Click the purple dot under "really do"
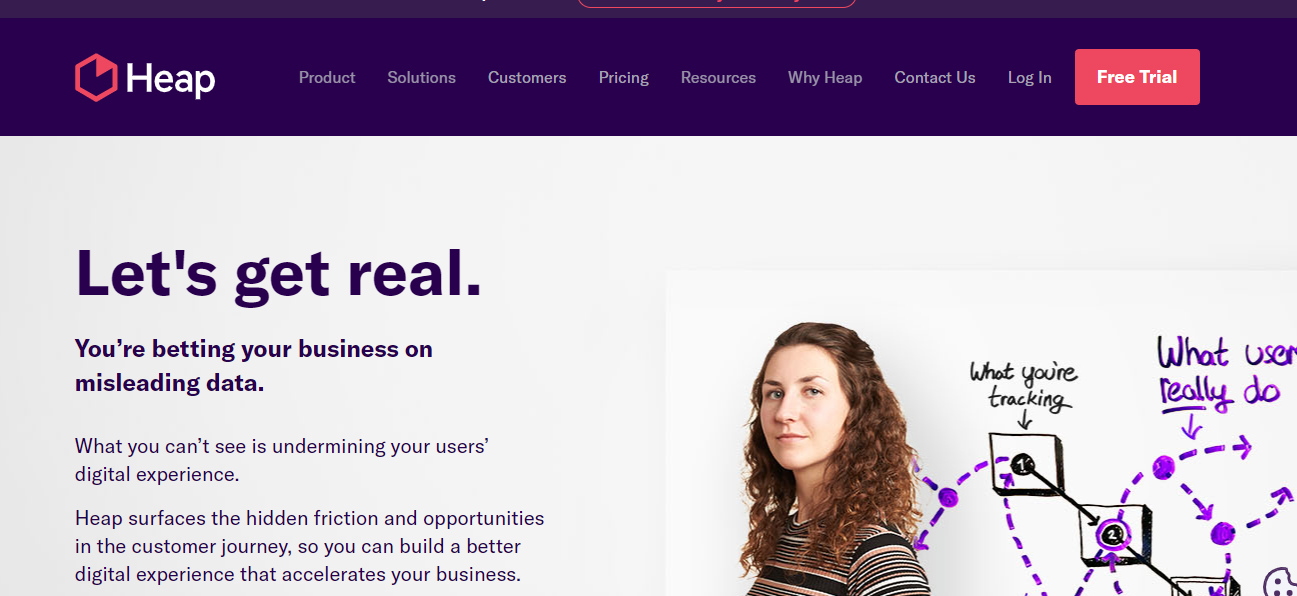The width and height of the screenshot is (1297, 596). click(x=1163, y=466)
